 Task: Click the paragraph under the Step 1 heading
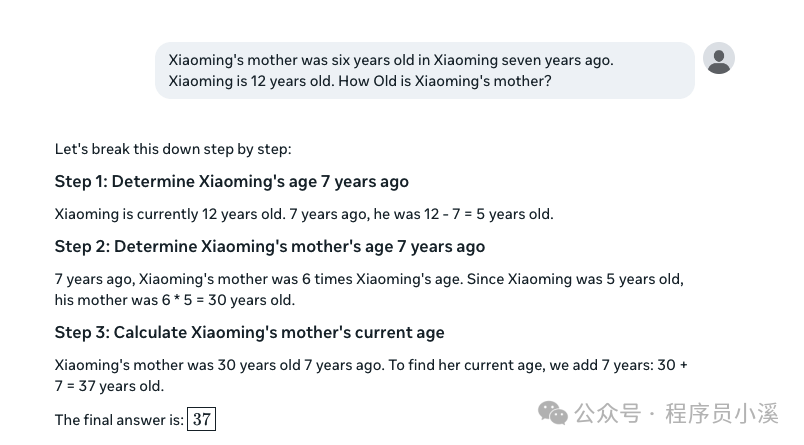click(303, 214)
